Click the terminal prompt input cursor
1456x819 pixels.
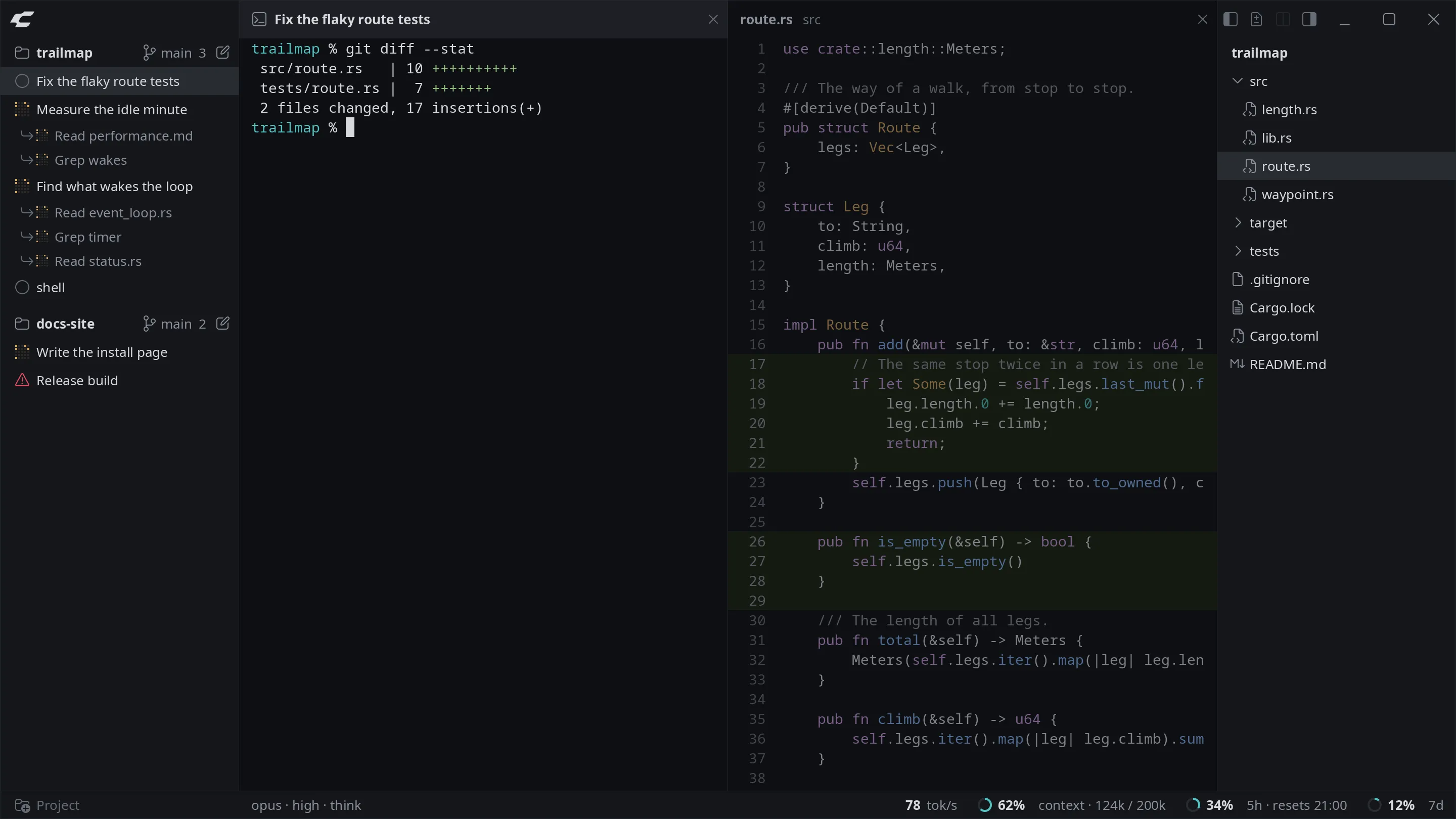coord(350,128)
